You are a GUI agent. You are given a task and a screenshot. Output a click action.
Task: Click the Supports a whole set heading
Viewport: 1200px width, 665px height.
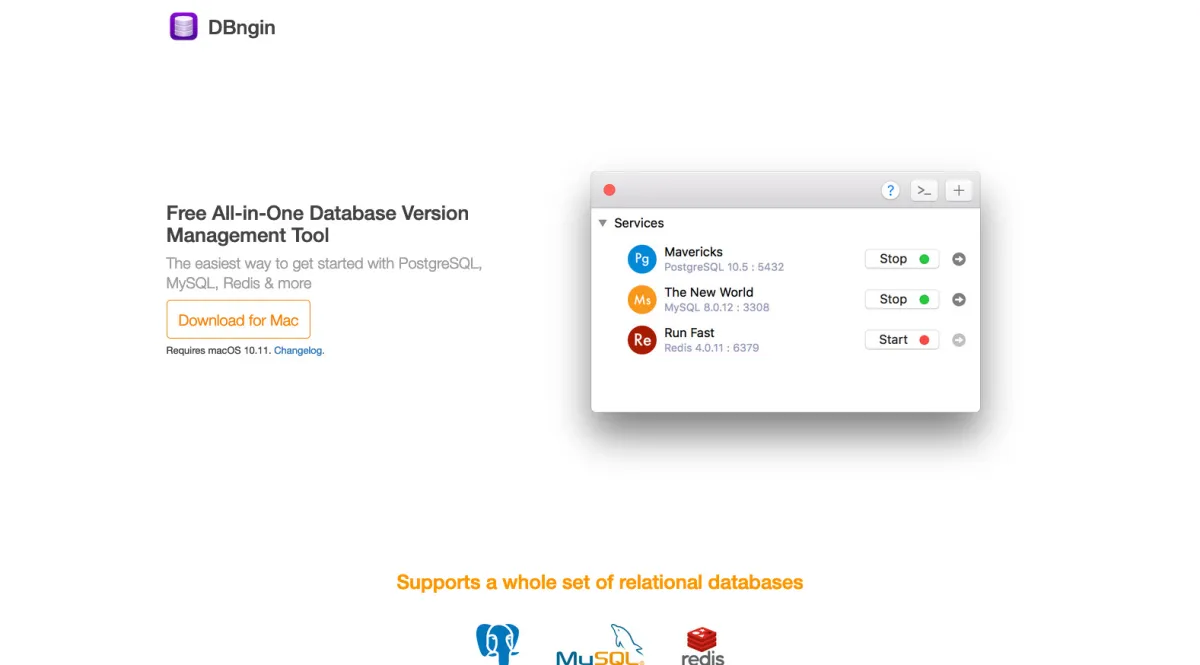pyautogui.click(x=600, y=582)
